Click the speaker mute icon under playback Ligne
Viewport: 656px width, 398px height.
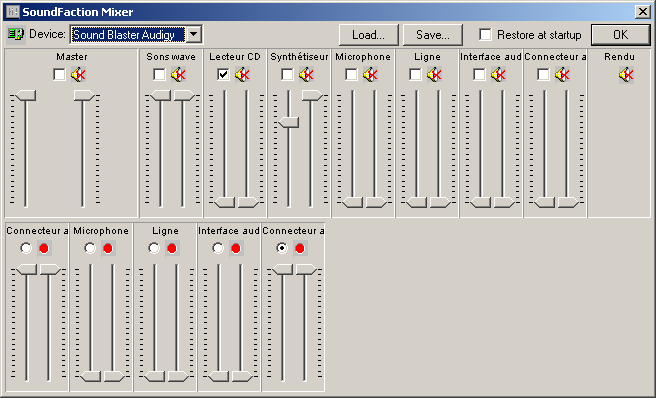point(434,75)
